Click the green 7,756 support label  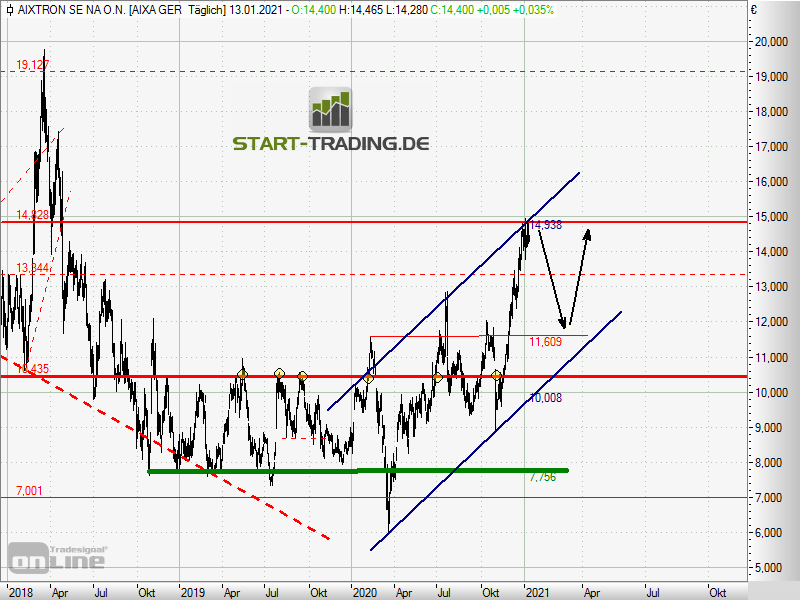(x=541, y=477)
